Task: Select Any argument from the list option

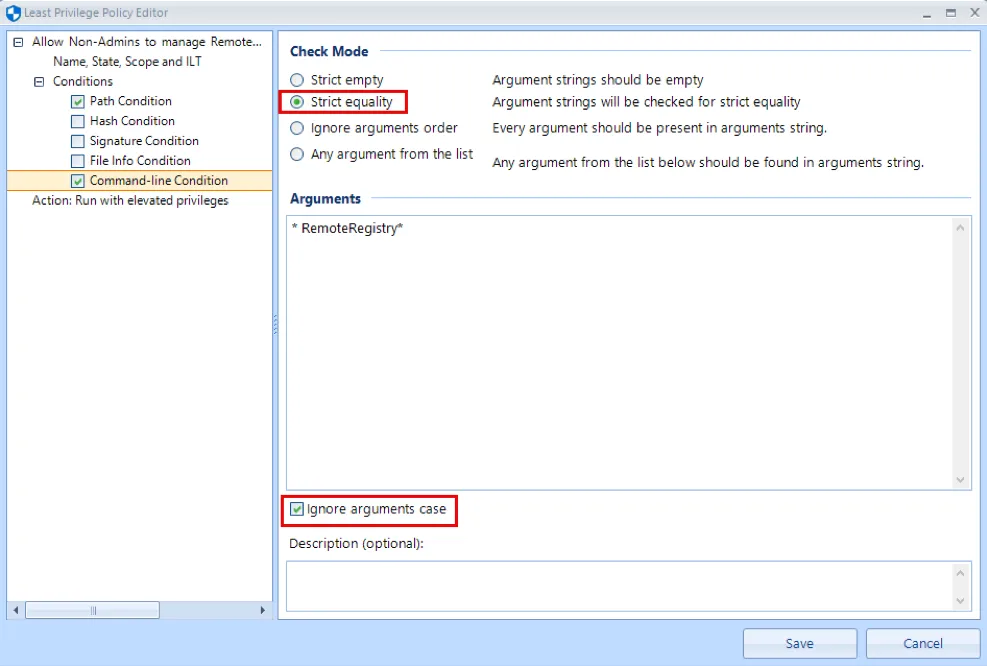Action: (x=297, y=154)
